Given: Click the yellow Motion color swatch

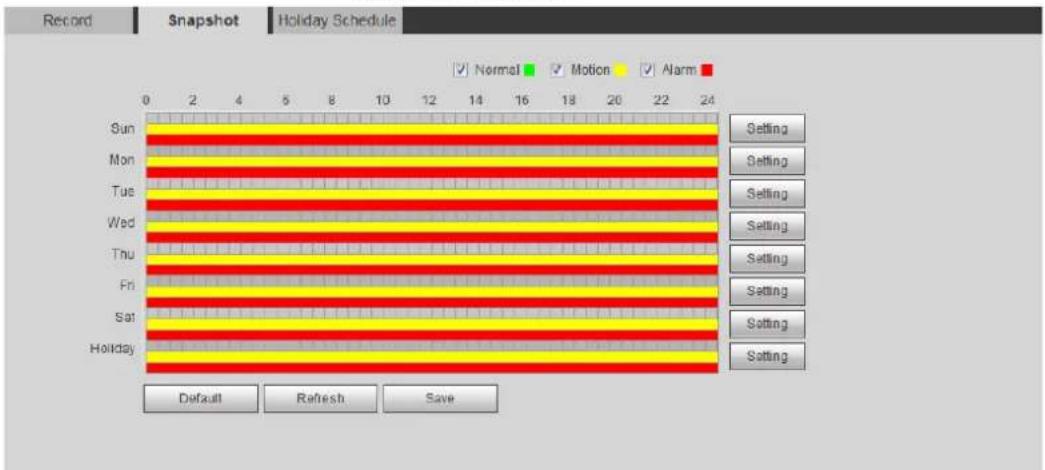Looking at the screenshot, I should tap(620, 70).
